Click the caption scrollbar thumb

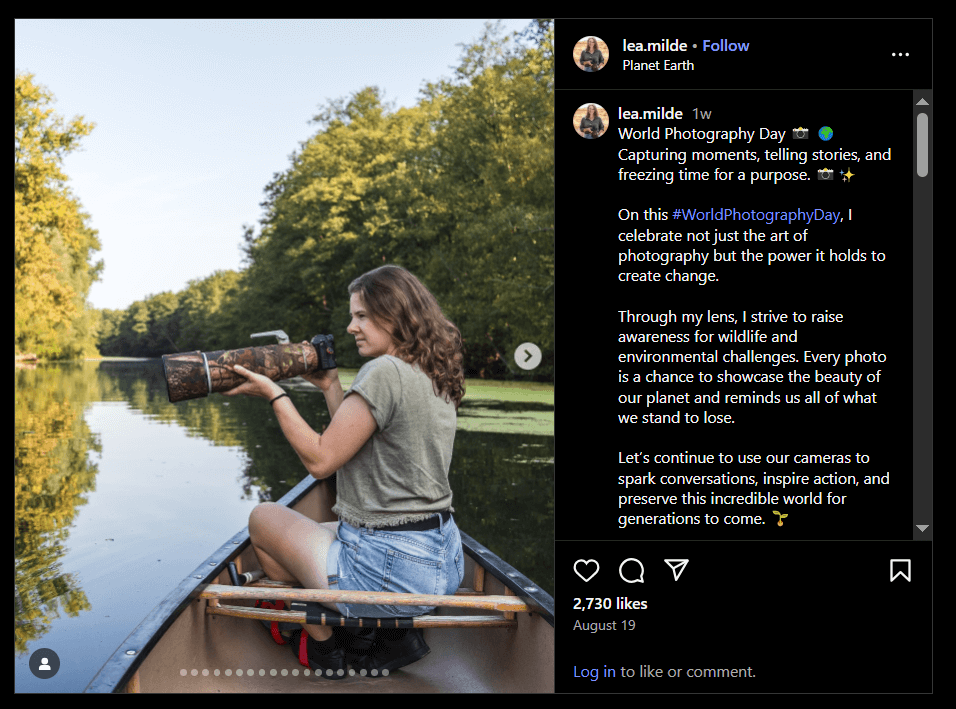[922, 145]
